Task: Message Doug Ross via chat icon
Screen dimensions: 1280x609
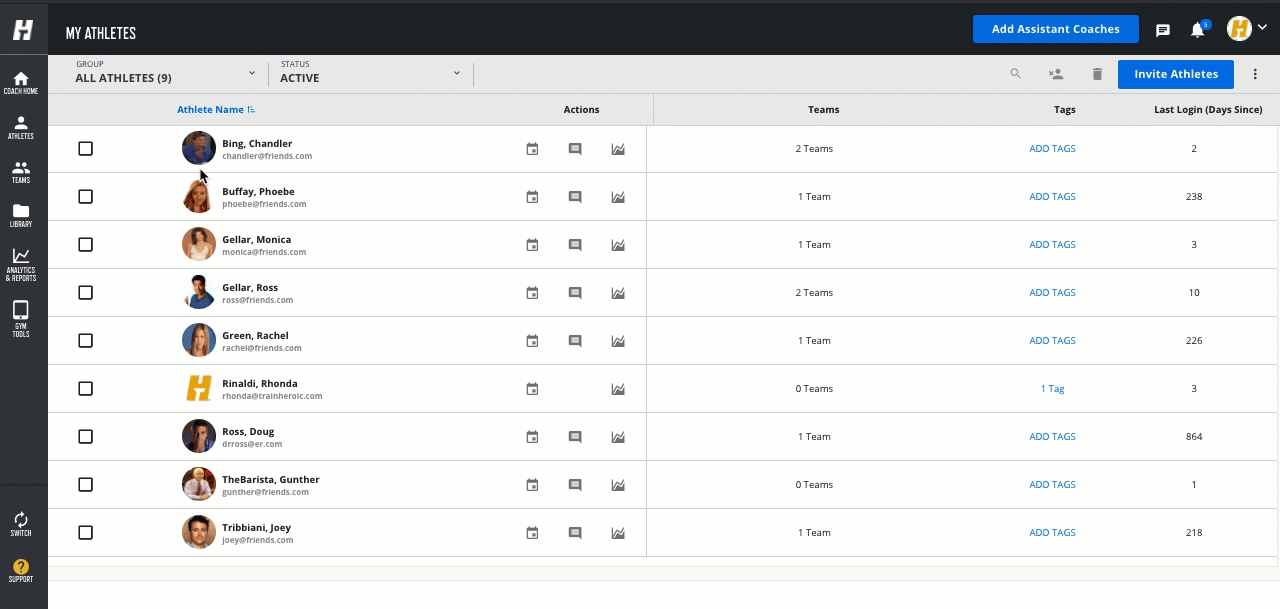Action: pyautogui.click(x=575, y=437)
